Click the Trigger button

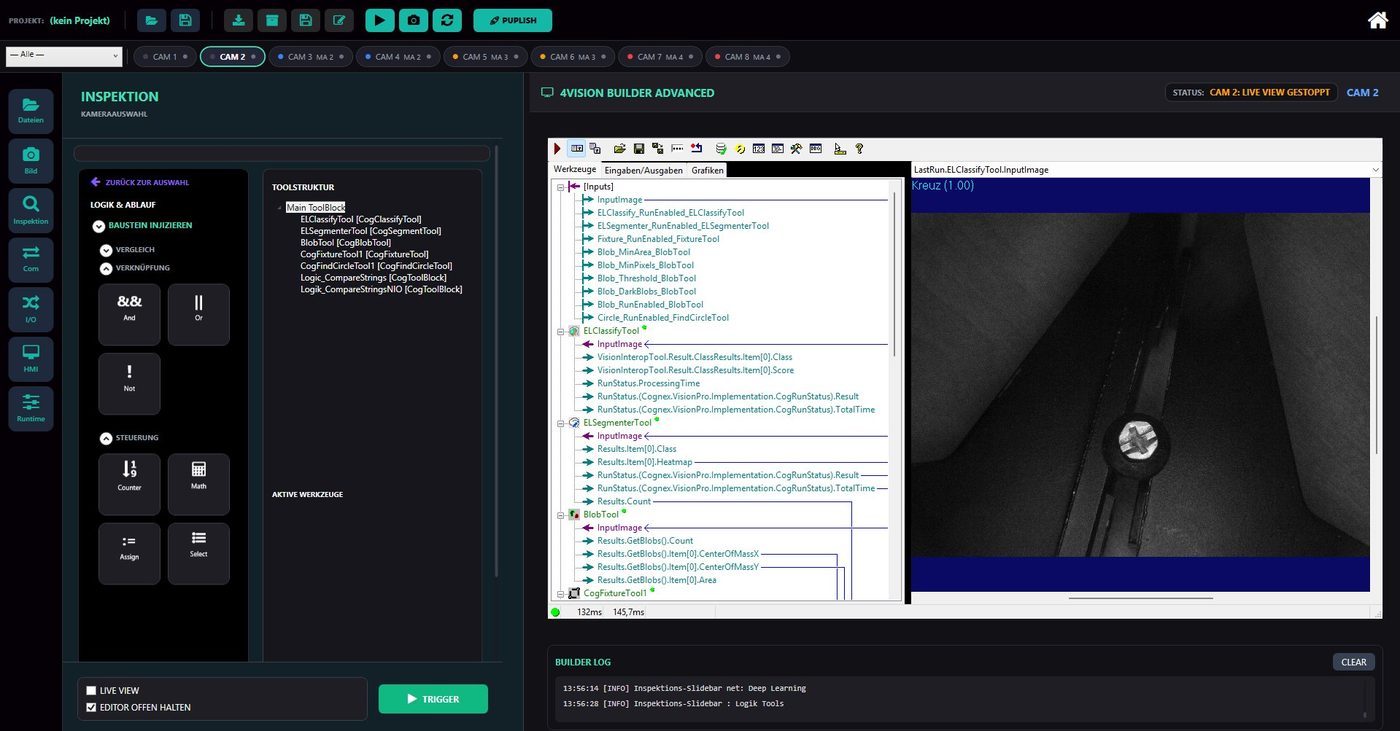coord(433,699)
